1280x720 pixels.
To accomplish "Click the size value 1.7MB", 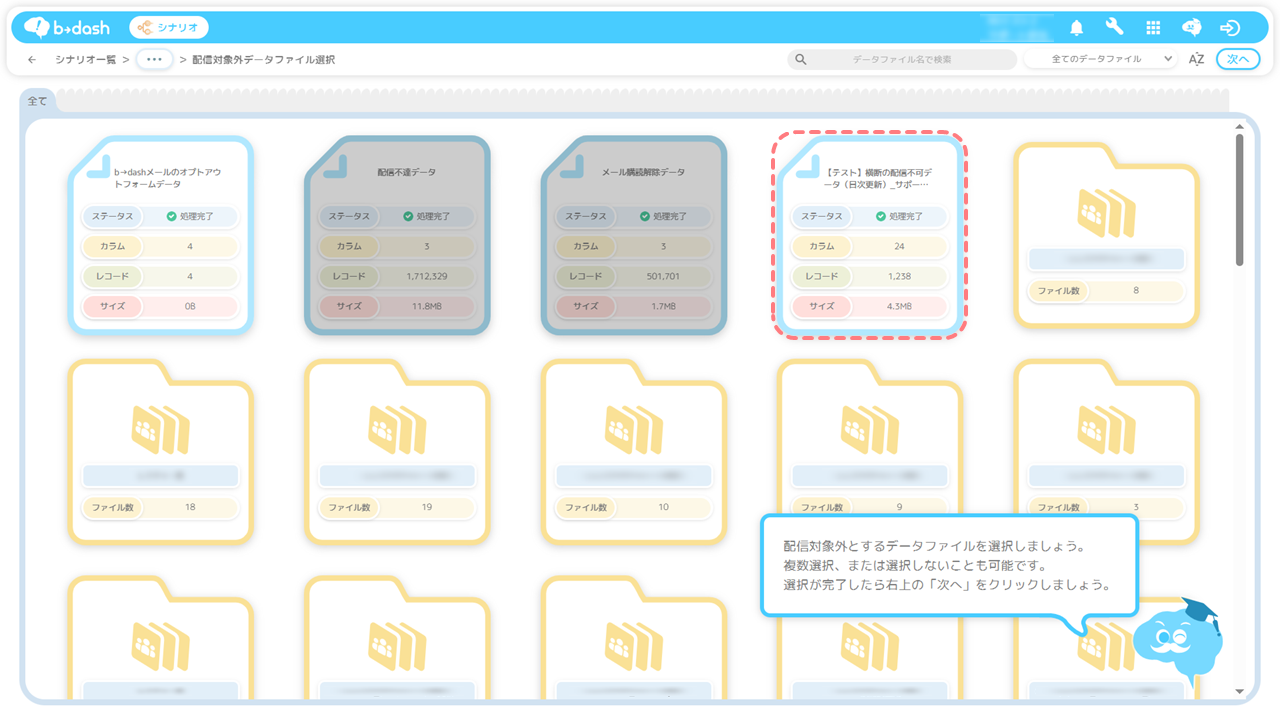I will tap(663, 306).
